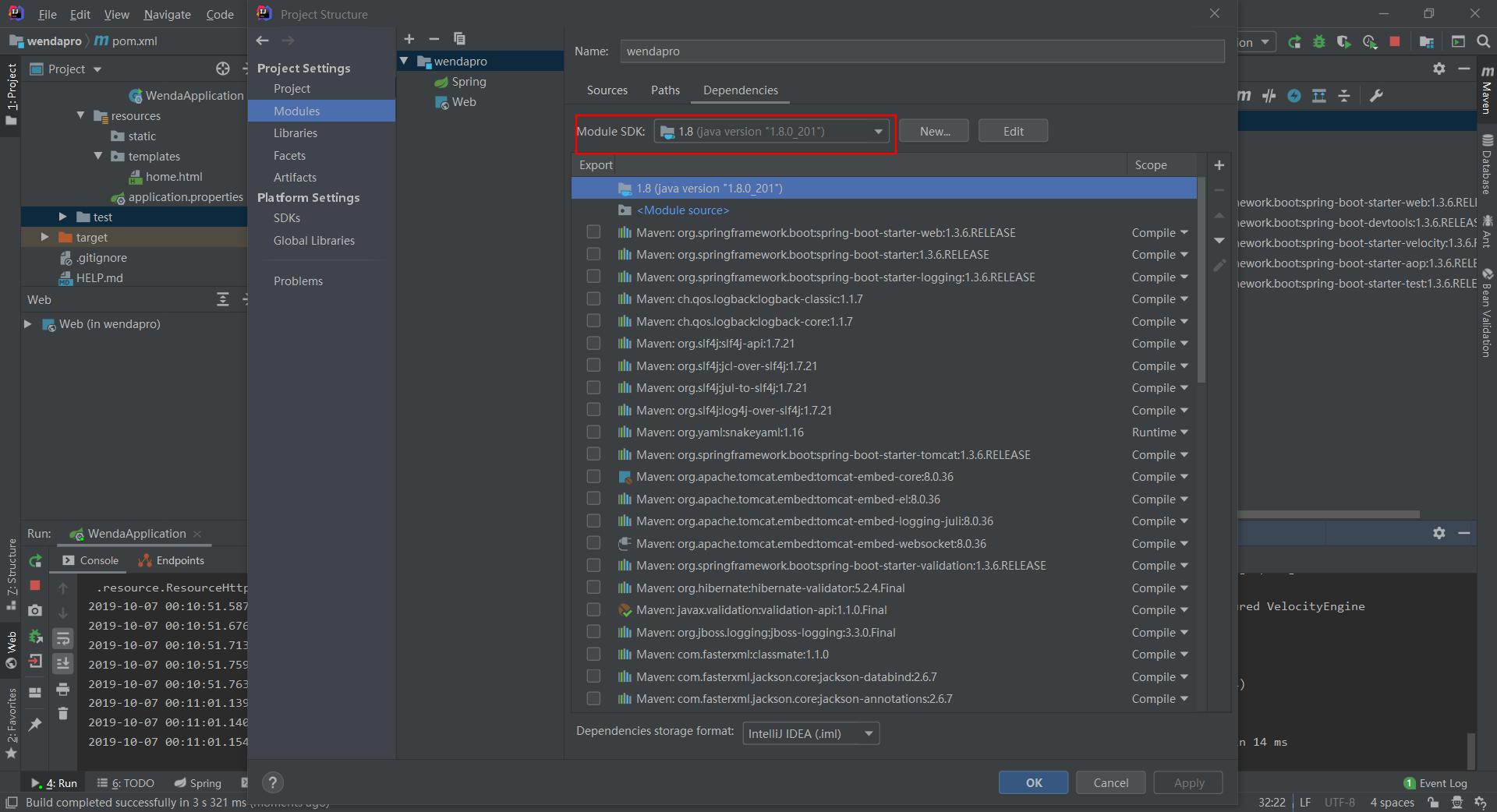Open the TODO tool window button
This screenshot has width=1497, height=812.
tap(126, 783)
